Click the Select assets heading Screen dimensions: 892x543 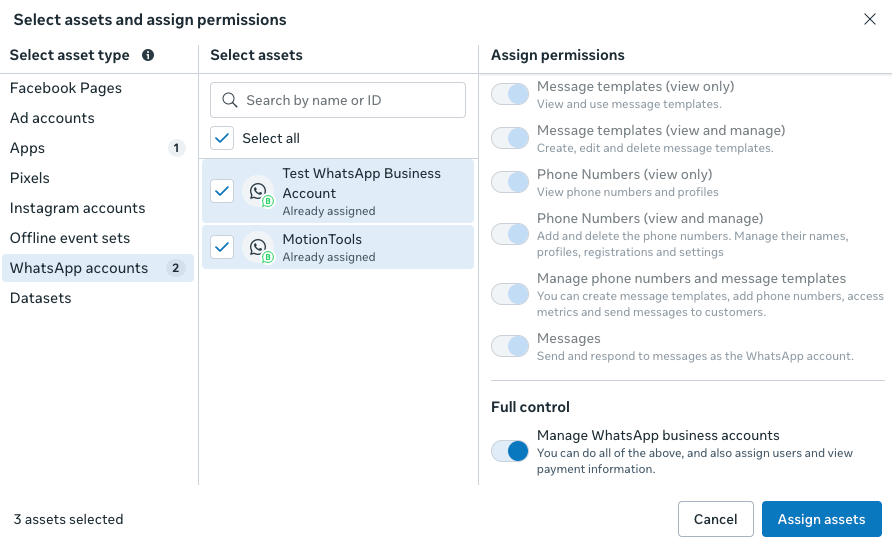coord(257,55)
